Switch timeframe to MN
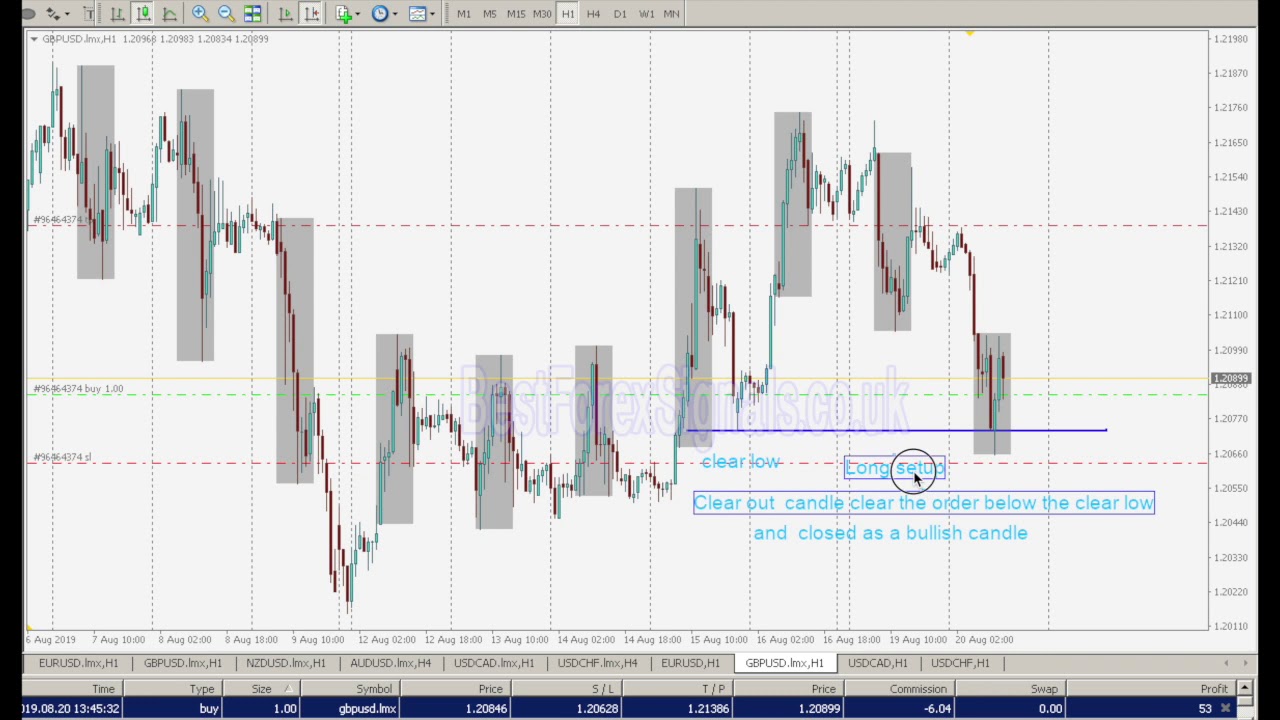The width and height of the screenshot is (1280, 720). (x=671, y=14)
